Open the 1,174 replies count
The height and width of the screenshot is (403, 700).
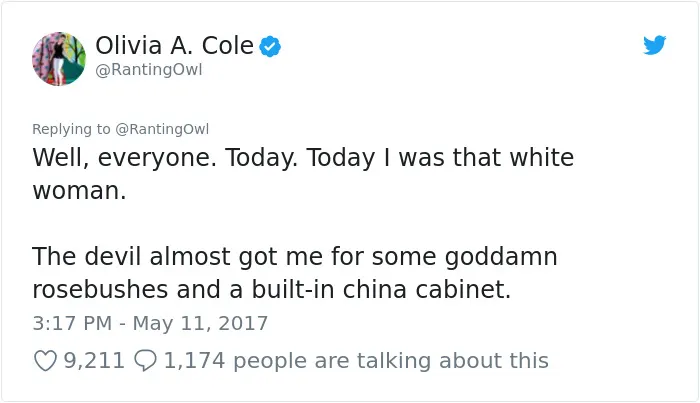[194, 361]
